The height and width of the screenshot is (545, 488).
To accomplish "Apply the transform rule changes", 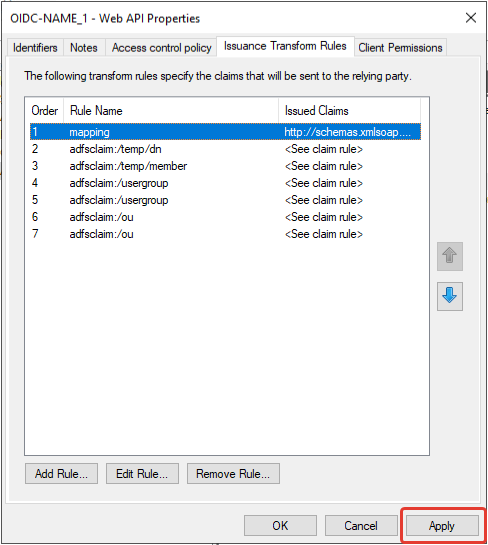I will click(442, 526).
